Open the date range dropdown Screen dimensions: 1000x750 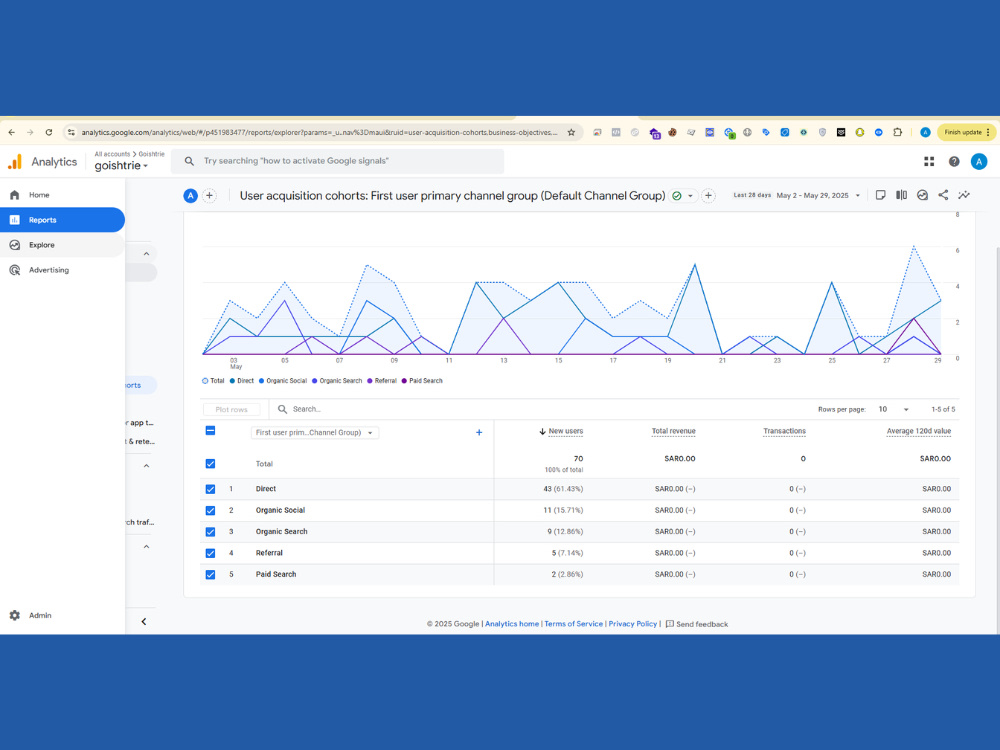coord(818,195)
